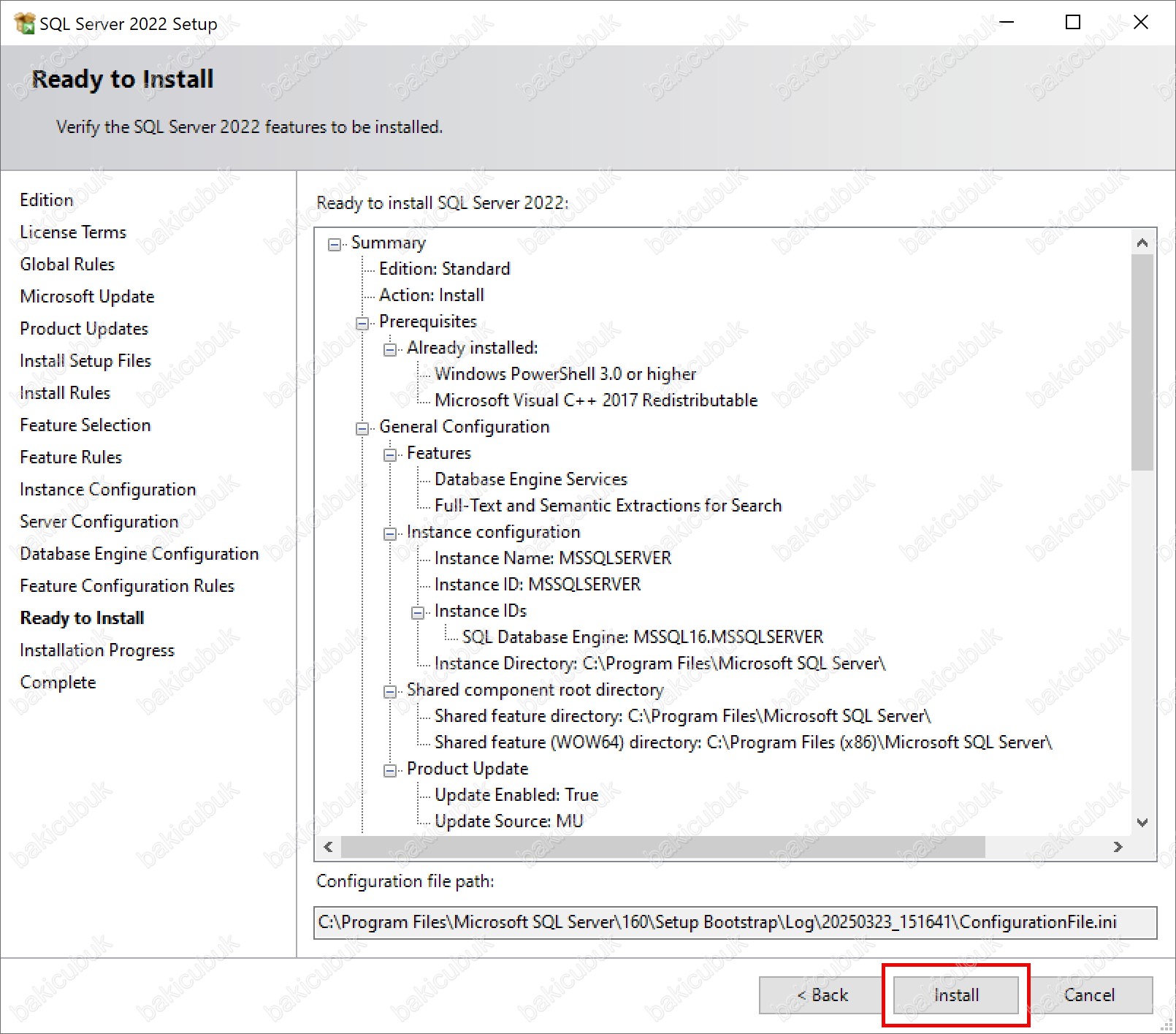Click the scroll down arrow of summary tree
Viewport: 1176px width, 1034px height.
[1142, 822]
